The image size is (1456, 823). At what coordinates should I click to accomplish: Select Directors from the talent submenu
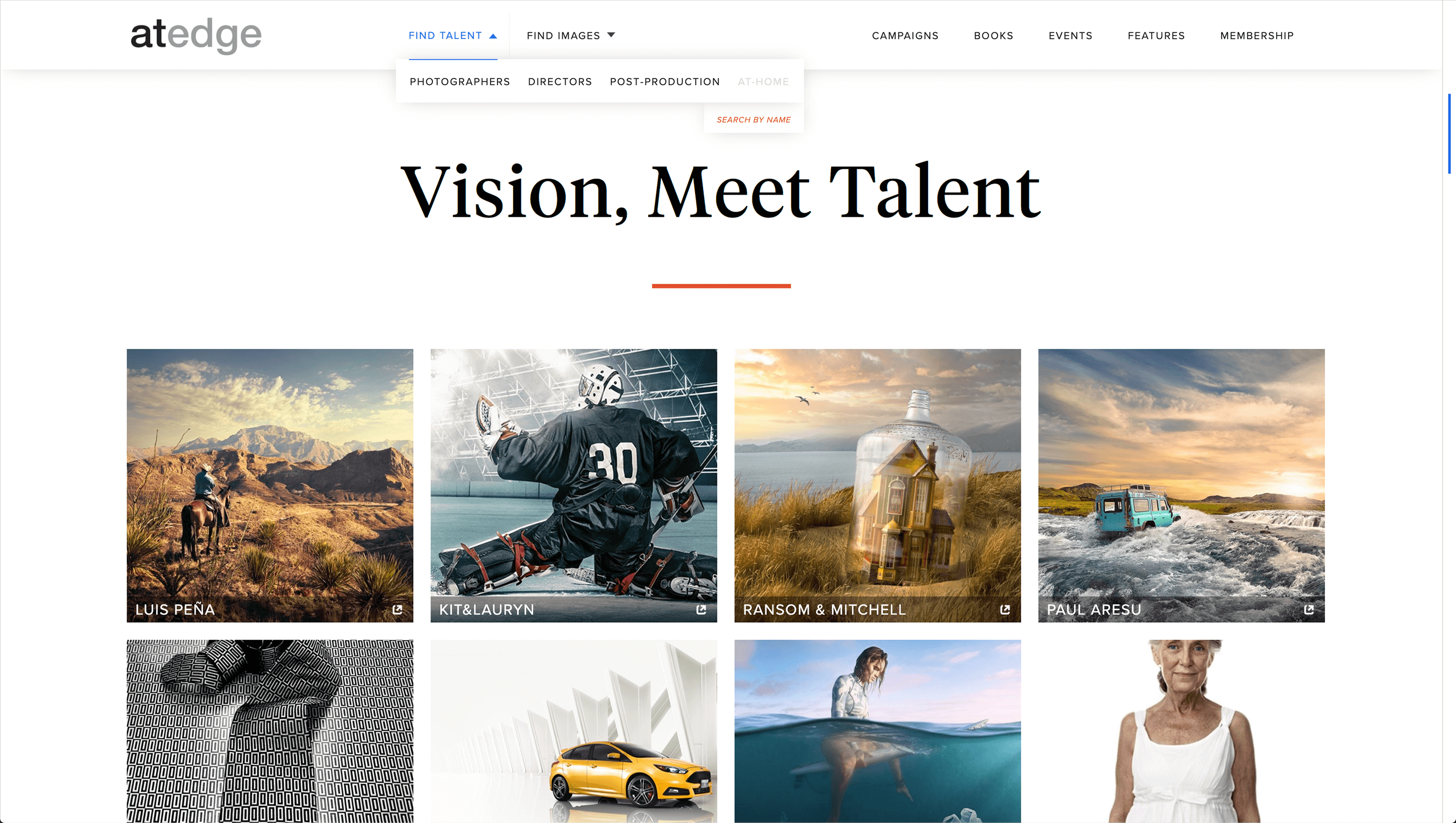coord(560,81)
